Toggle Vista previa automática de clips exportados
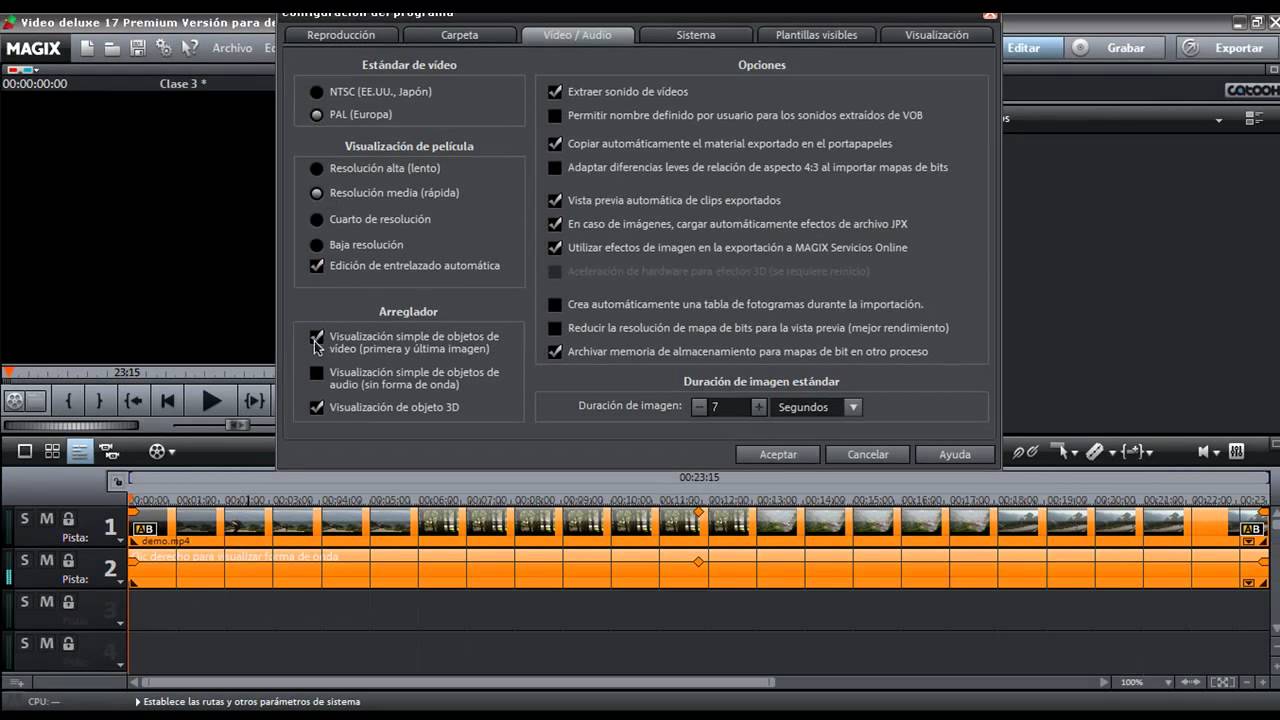 555,201
